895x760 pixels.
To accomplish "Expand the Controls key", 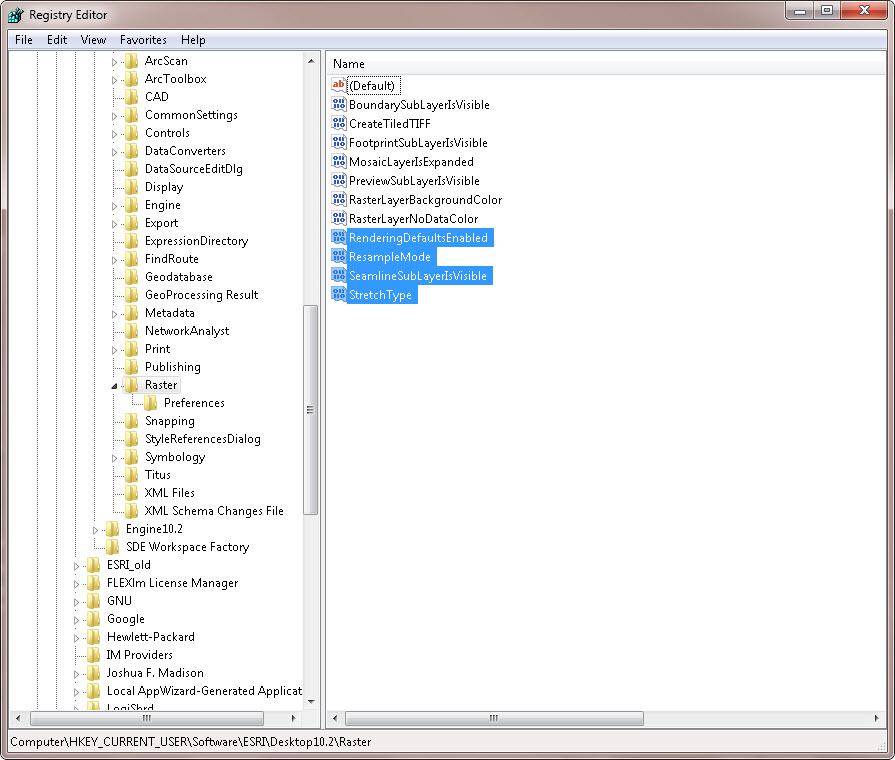I will coord(114,134).
